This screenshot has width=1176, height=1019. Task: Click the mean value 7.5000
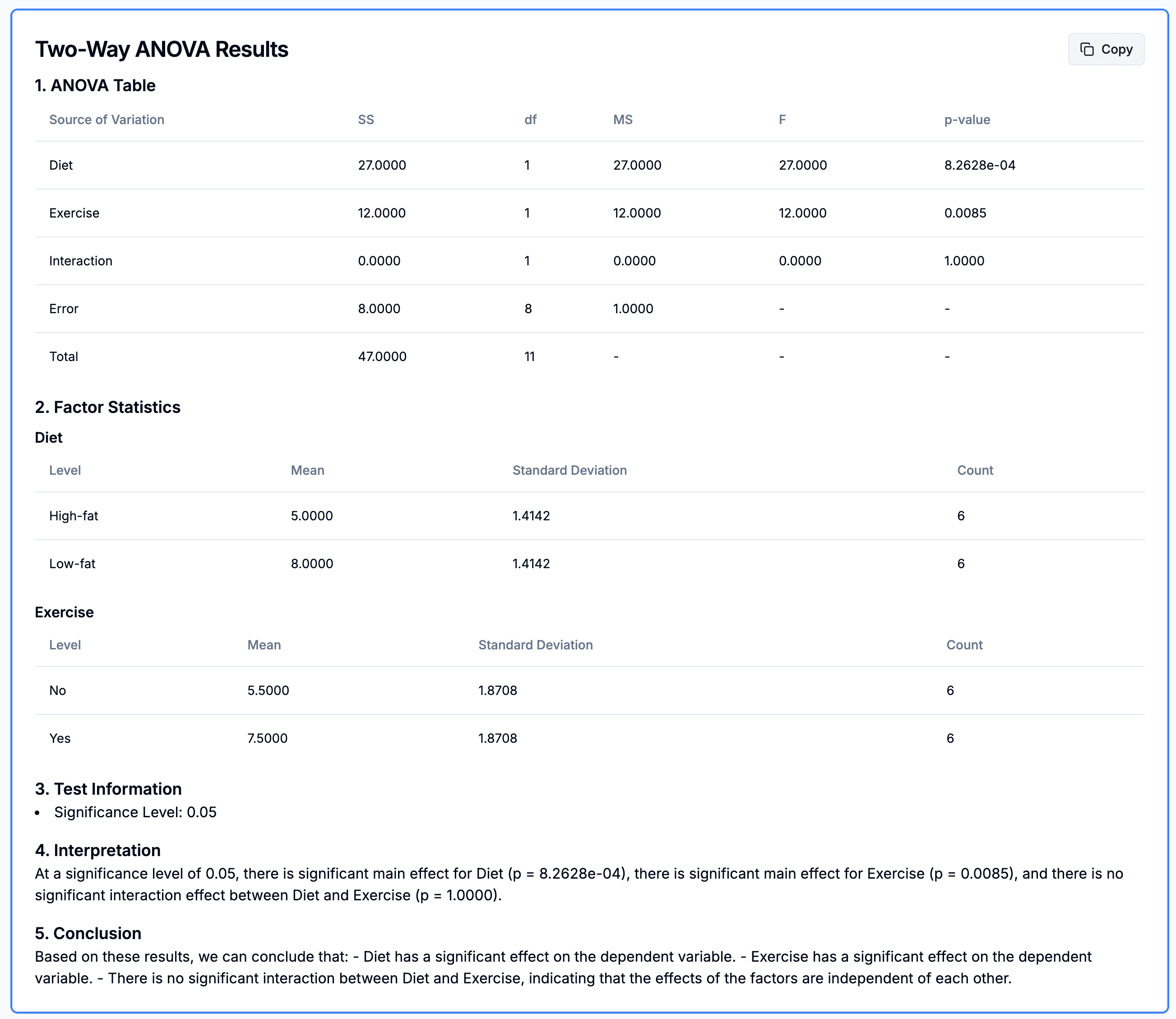[x=267, y=738]
